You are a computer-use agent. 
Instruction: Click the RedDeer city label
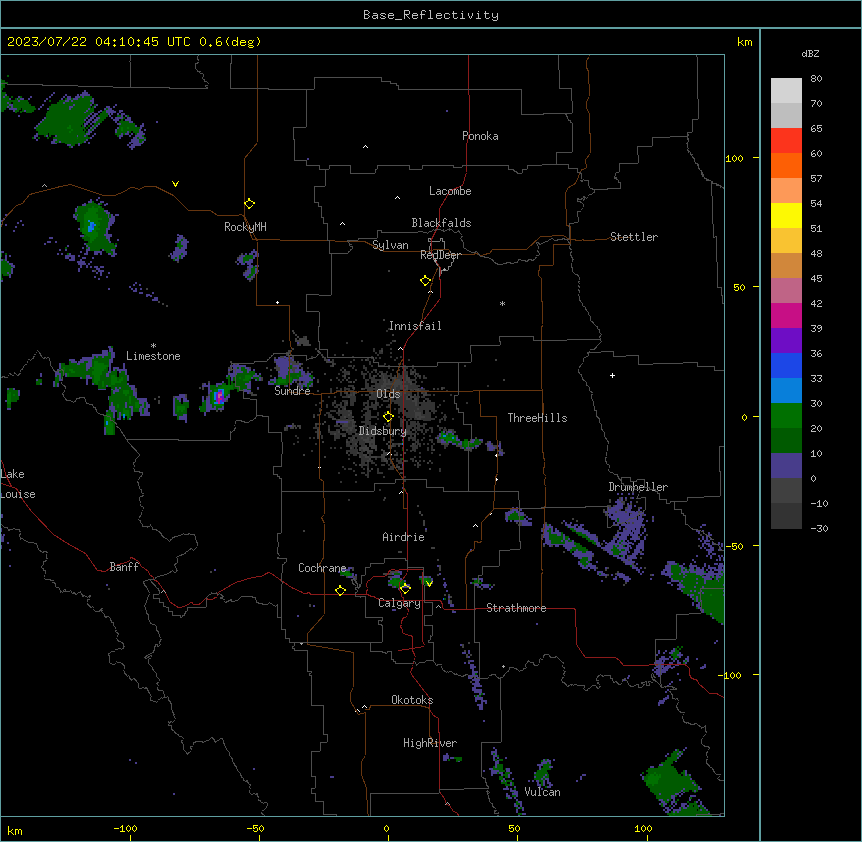pyautogui.click(x=440, y=255)
